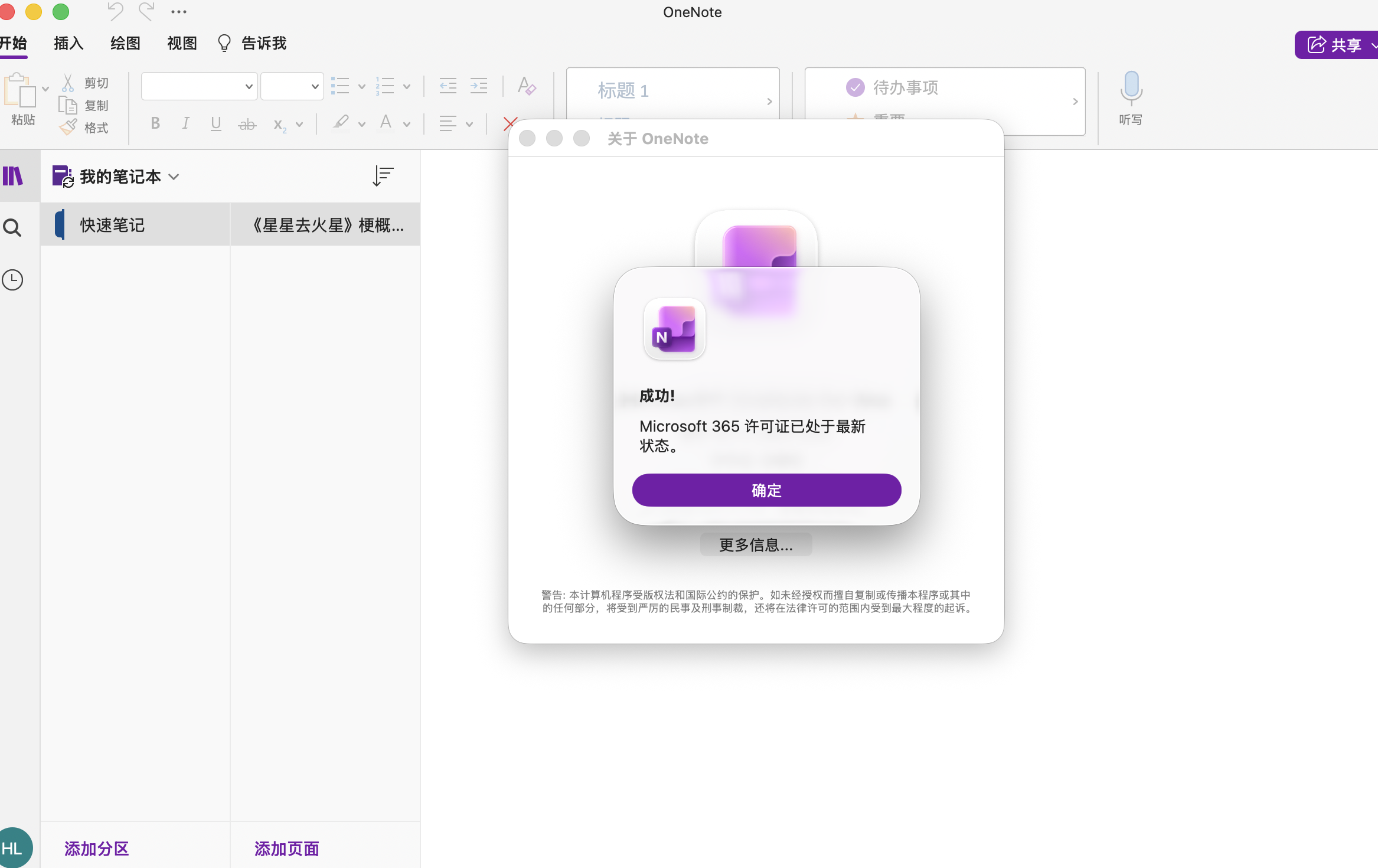This screenshot has width=1378, height=868.
Task: Select the 待办事项 to-do tag
Action: [x=892, y=87]
